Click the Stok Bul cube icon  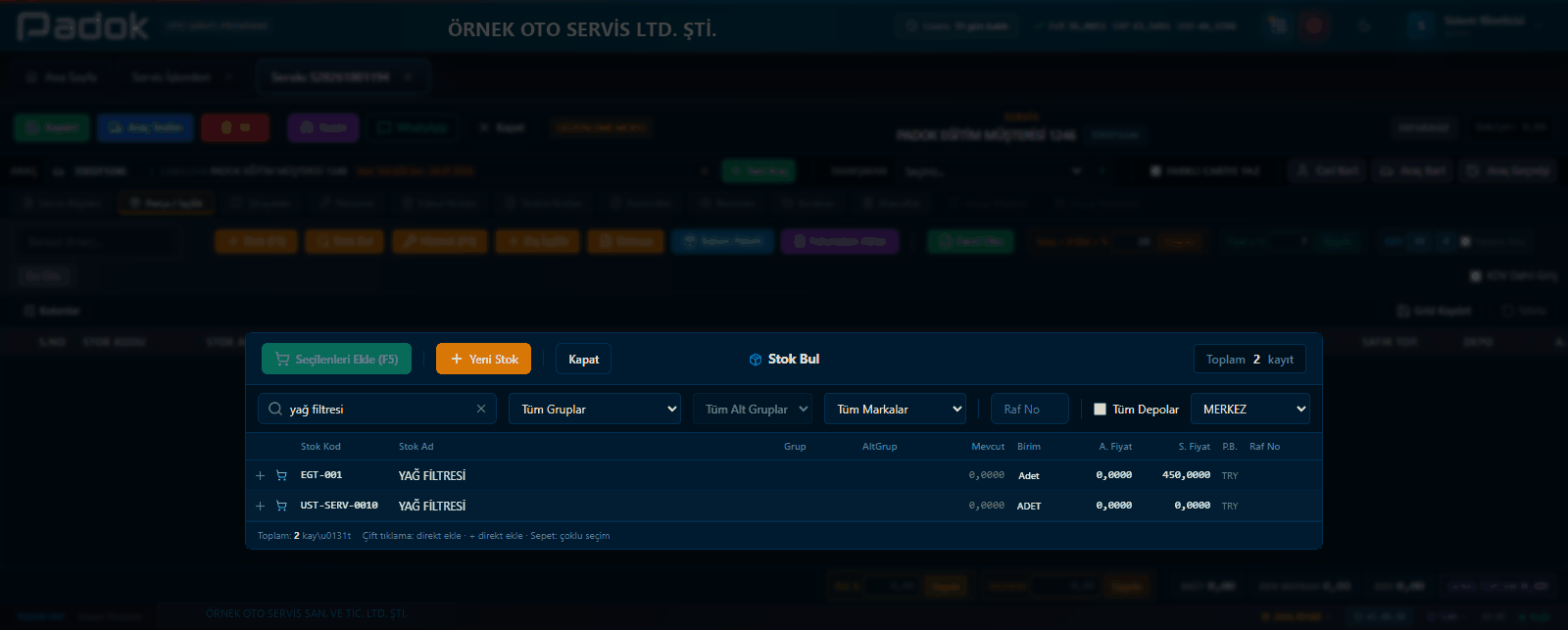756,360
